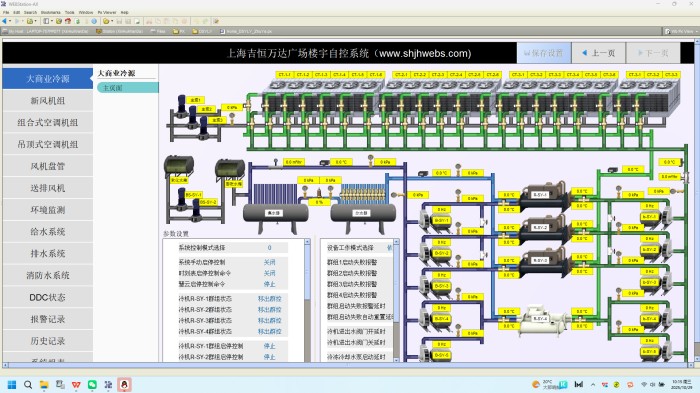700x393 pixels.
Task: Toggle 系统手动启停控制 value 关闭
Action: [x=269, y=262]
